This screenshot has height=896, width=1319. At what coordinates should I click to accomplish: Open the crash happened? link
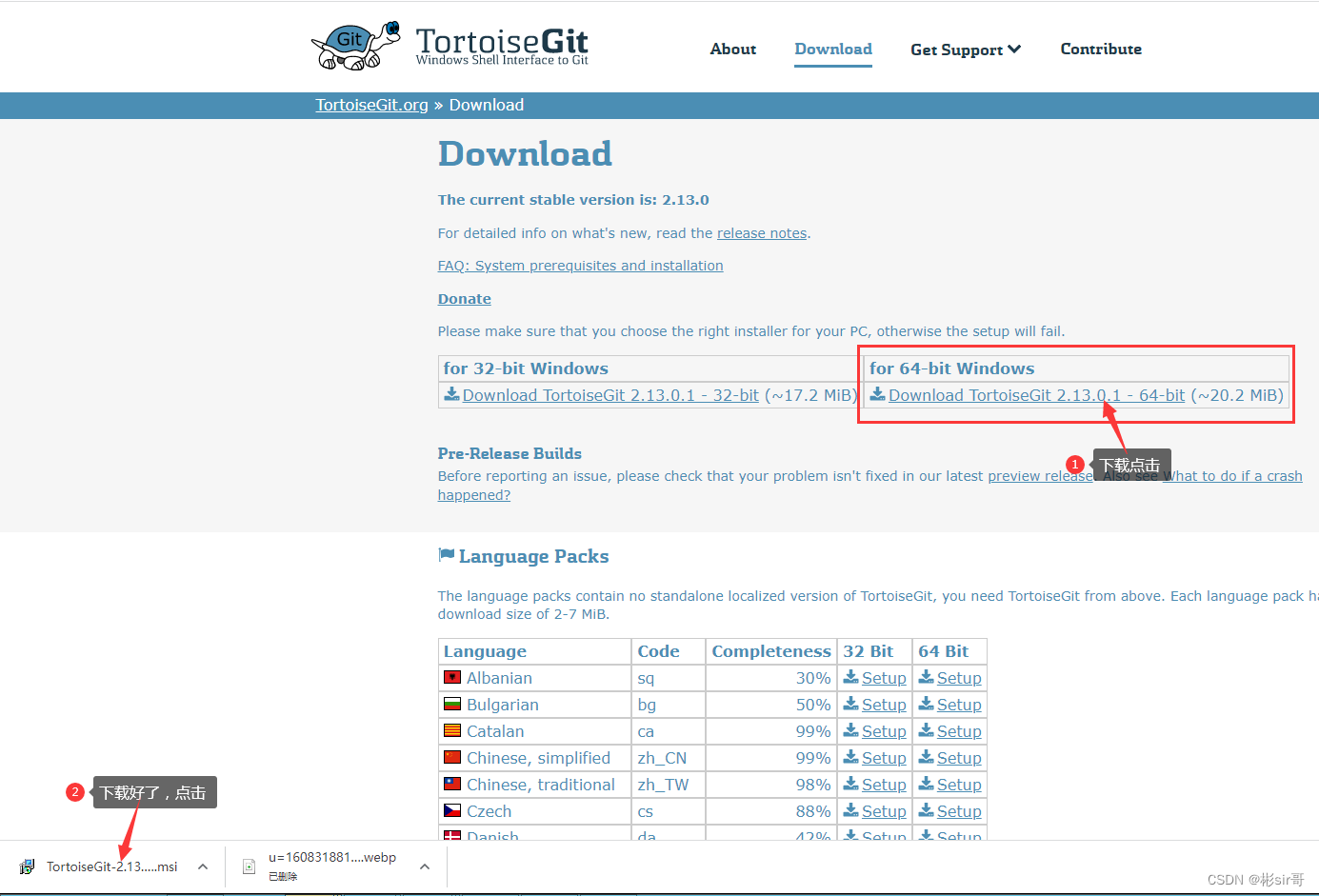click(474, 495)
